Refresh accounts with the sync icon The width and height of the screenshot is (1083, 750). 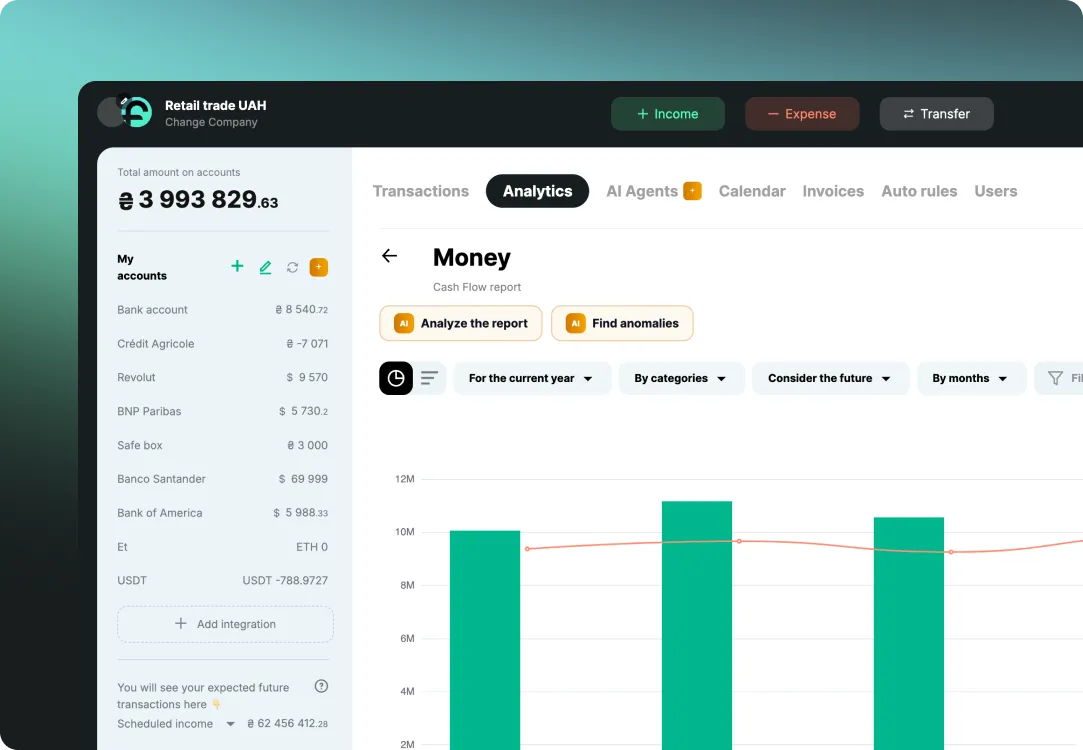293,267
